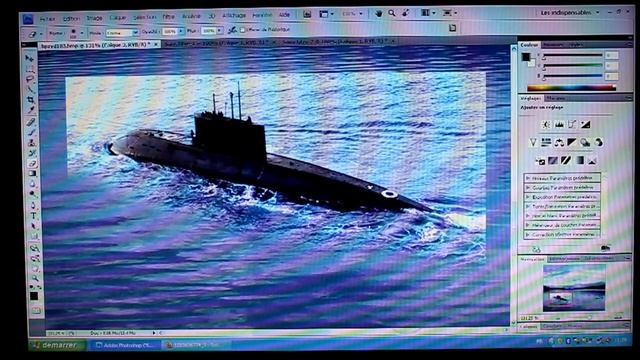This screenshot has width=640, height=360.
Task: Add an Exposure adjustment from icons
Action: (585, 124)
